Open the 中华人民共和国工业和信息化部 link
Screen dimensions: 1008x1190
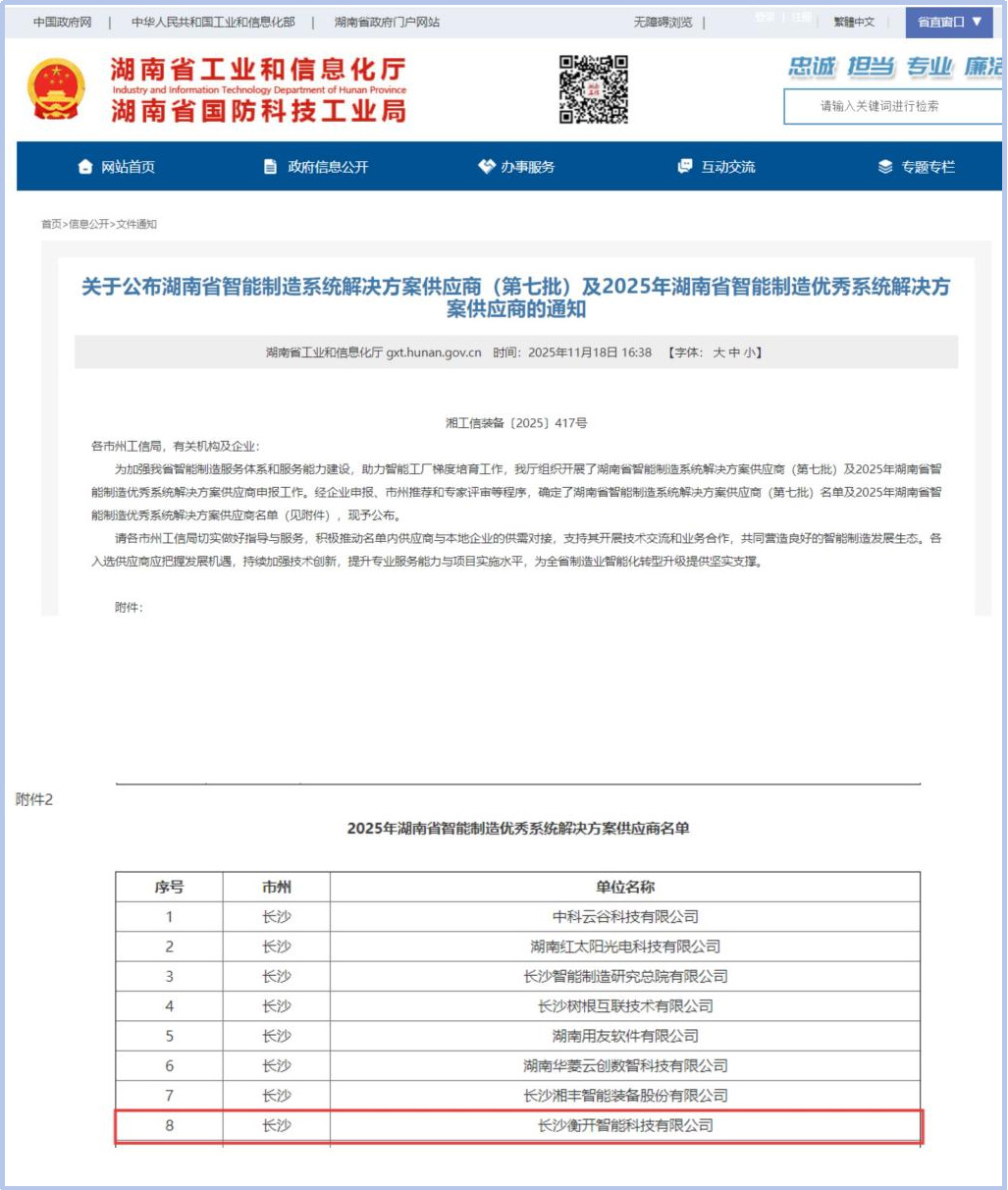tap(211, 22)
